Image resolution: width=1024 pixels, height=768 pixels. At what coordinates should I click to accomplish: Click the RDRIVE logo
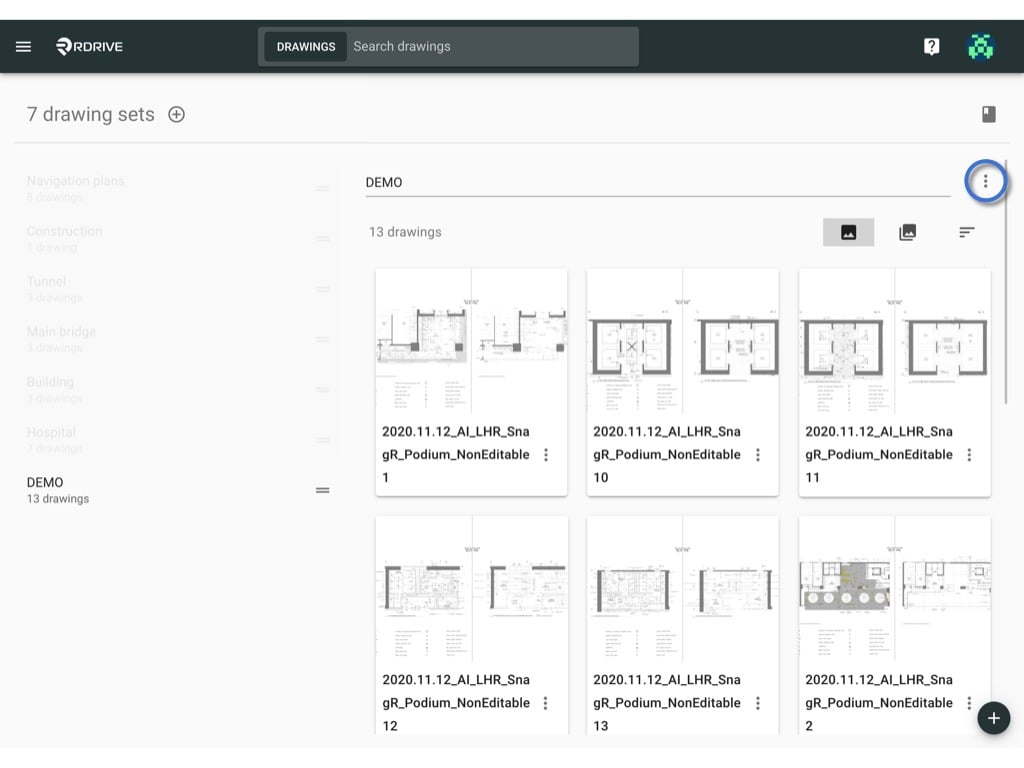coord(89,46)
